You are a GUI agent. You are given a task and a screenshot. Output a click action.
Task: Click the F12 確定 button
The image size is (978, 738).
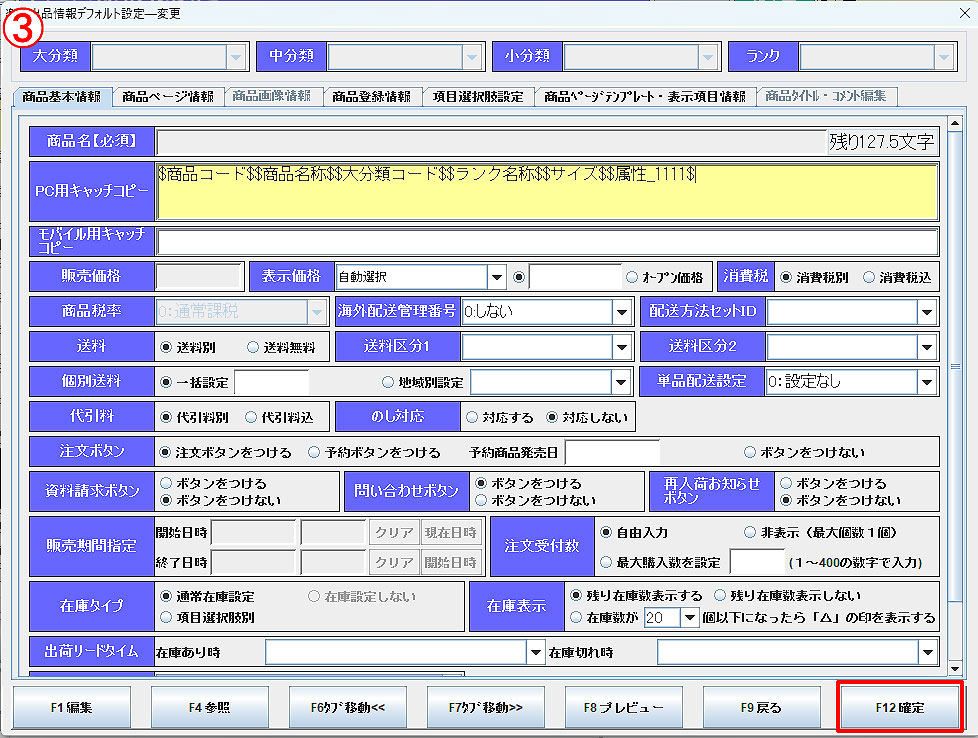click(x=899, y=707)
